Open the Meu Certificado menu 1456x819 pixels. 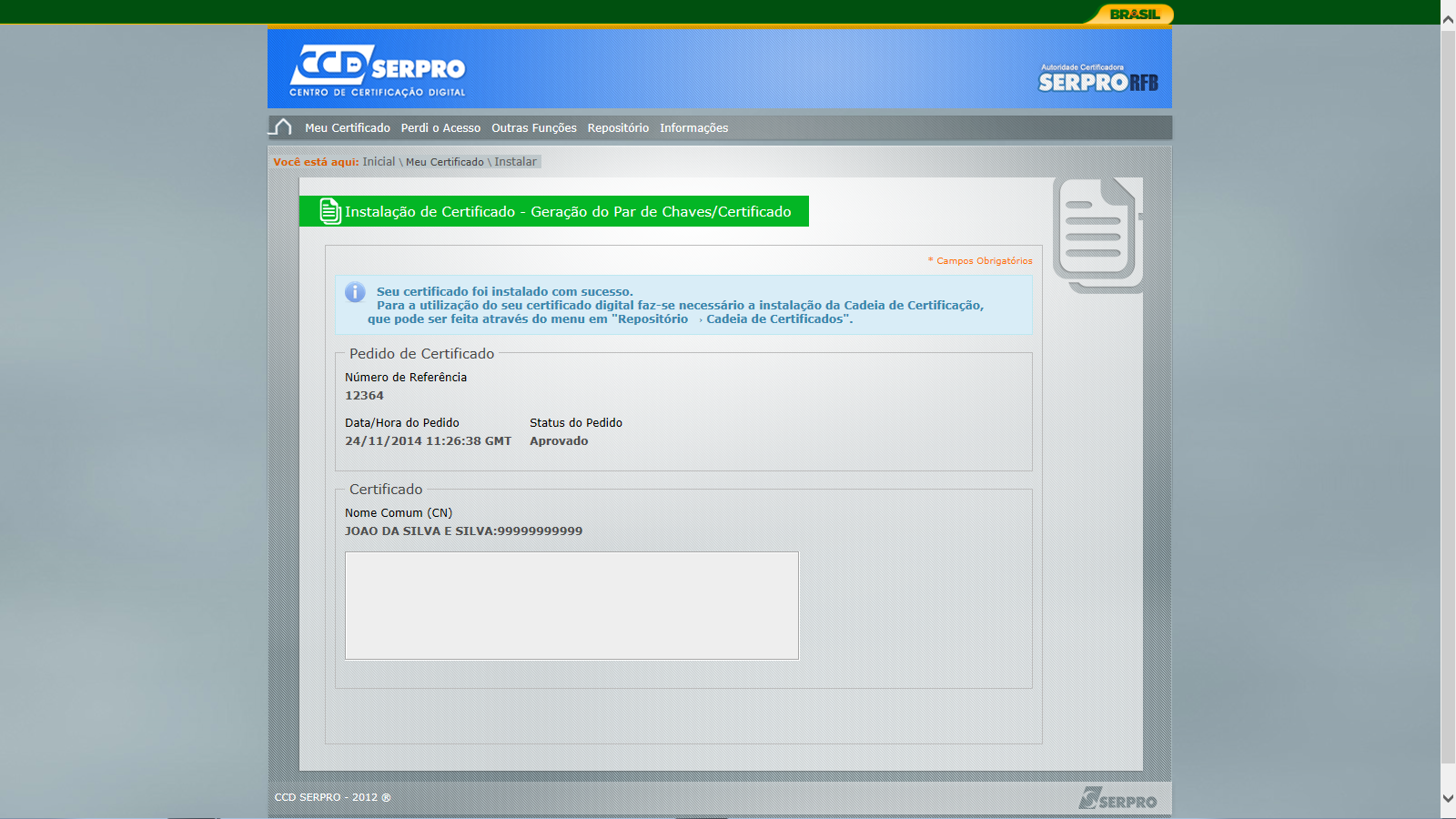click(x=348, y=128)
